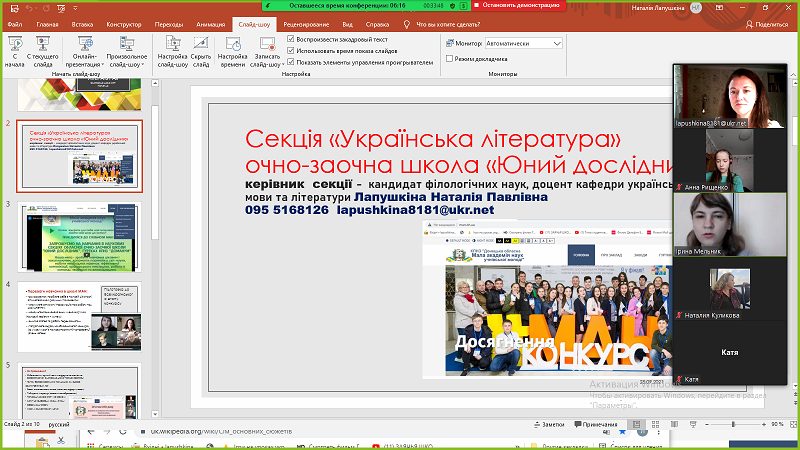Click the Share icon at top right
The height and width of the screenshot is (450, 800).
[x=767, y=24]
